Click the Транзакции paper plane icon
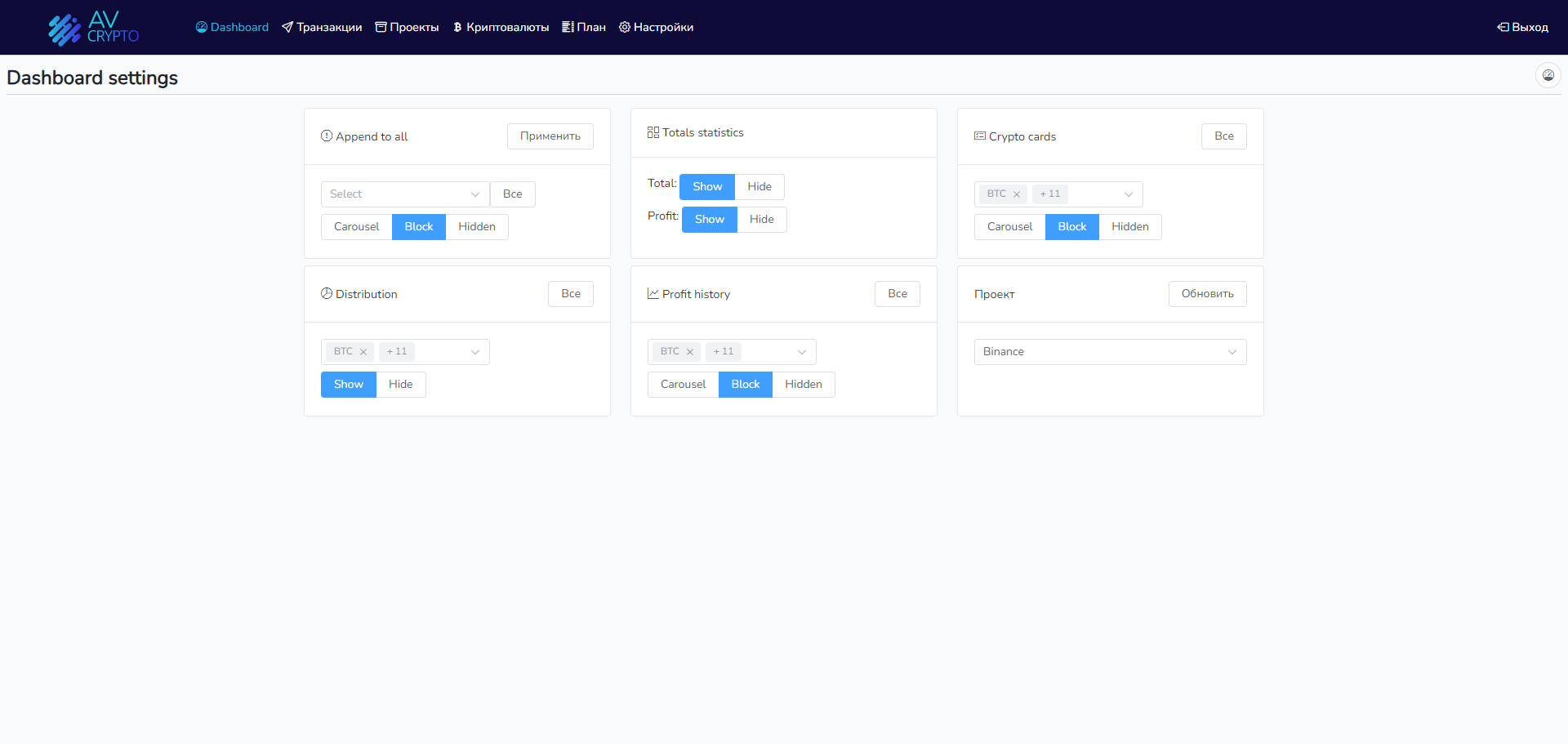Viewport: 1568px width, 744px height. (286, 27)
